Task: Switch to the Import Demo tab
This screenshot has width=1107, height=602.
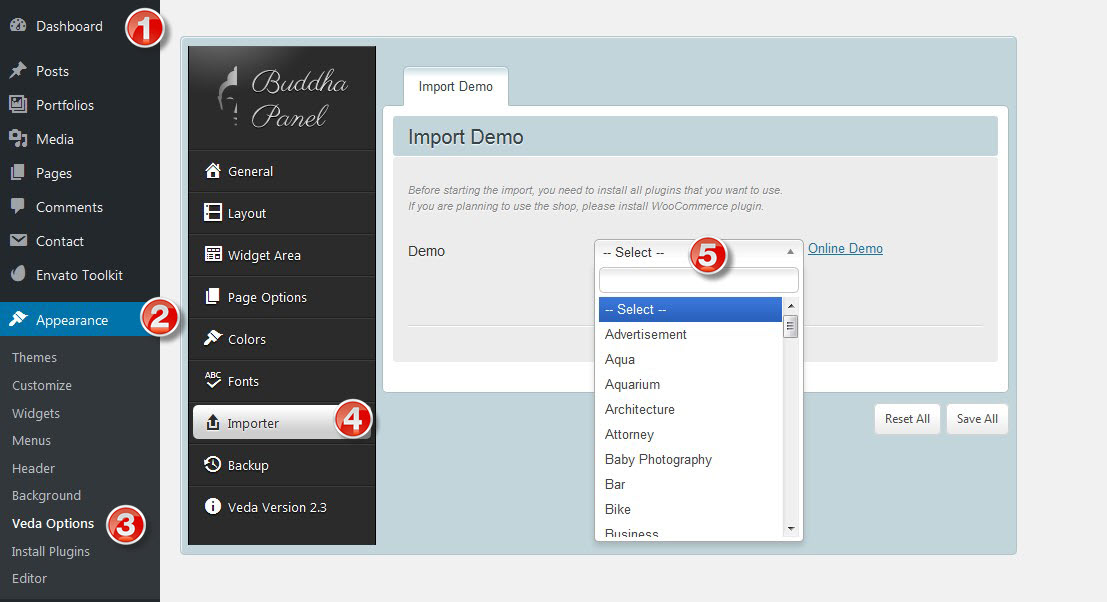Action: click(x=455, y=86)
